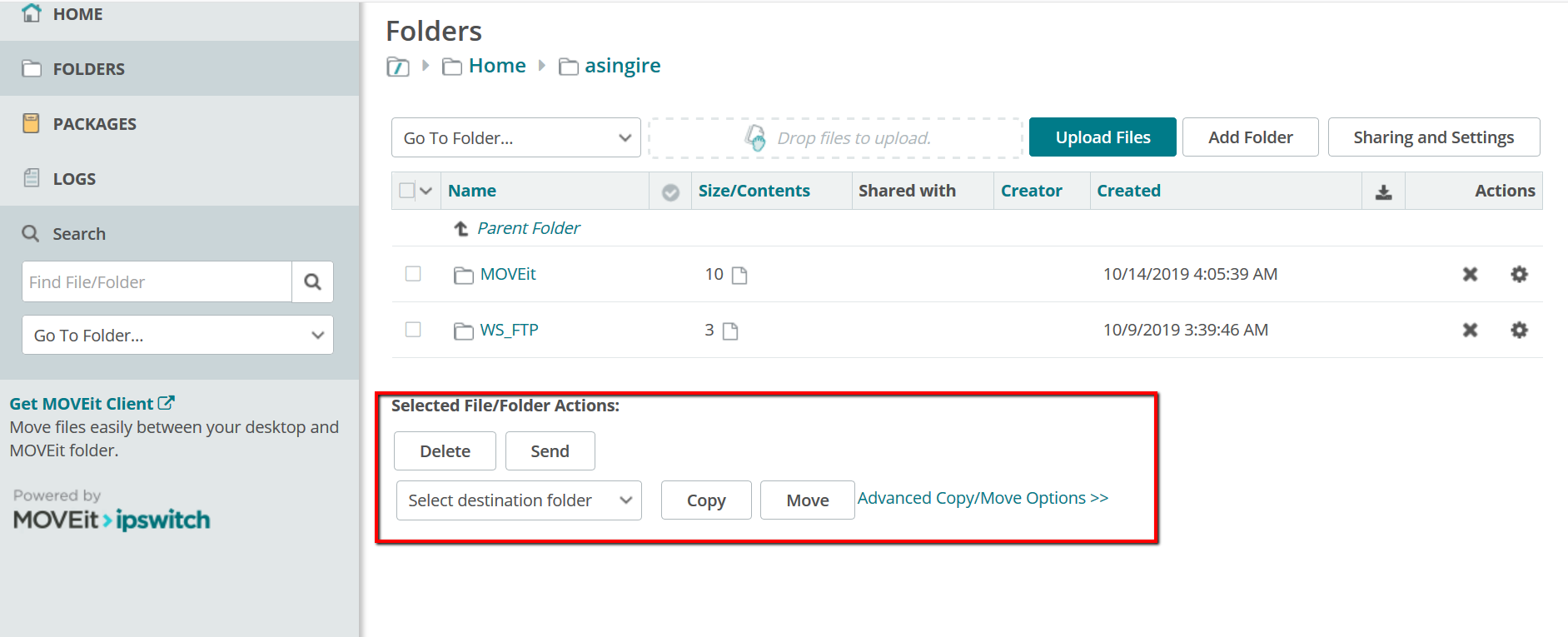
Task: Sort by Size/Contents column header
Action: point(754,191)
